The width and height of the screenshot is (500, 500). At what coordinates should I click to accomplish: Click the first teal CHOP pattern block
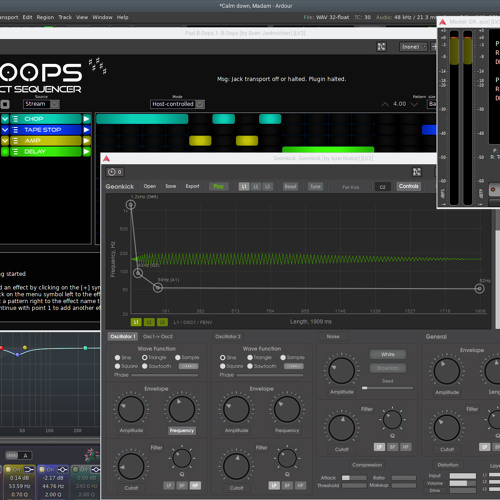142,119
